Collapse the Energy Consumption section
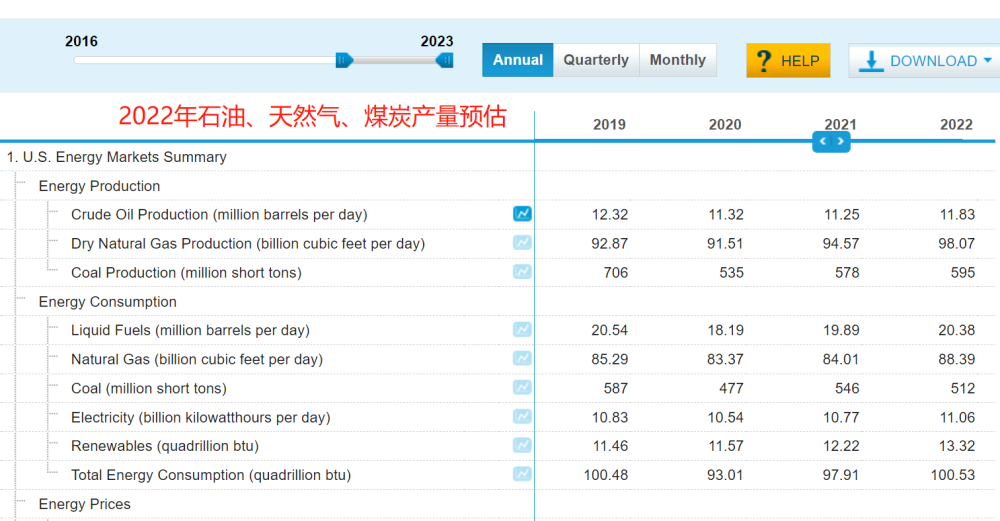Viewport: 1000px width, 521px height. pyautogui.click(x=107, y=302)
